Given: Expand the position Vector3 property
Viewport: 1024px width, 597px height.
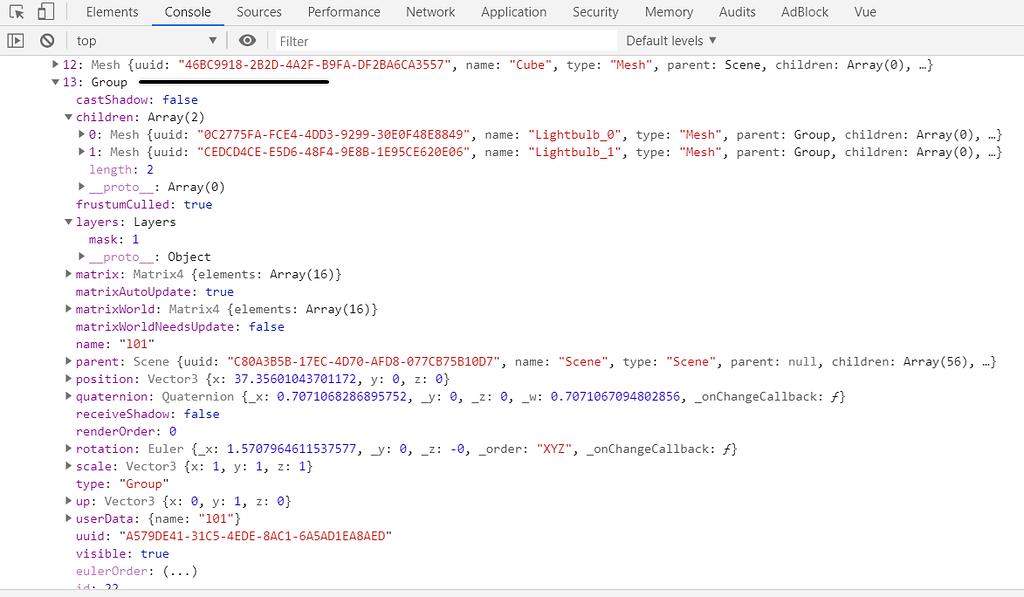Looking at the screenshot, I should tap(68, 379).
